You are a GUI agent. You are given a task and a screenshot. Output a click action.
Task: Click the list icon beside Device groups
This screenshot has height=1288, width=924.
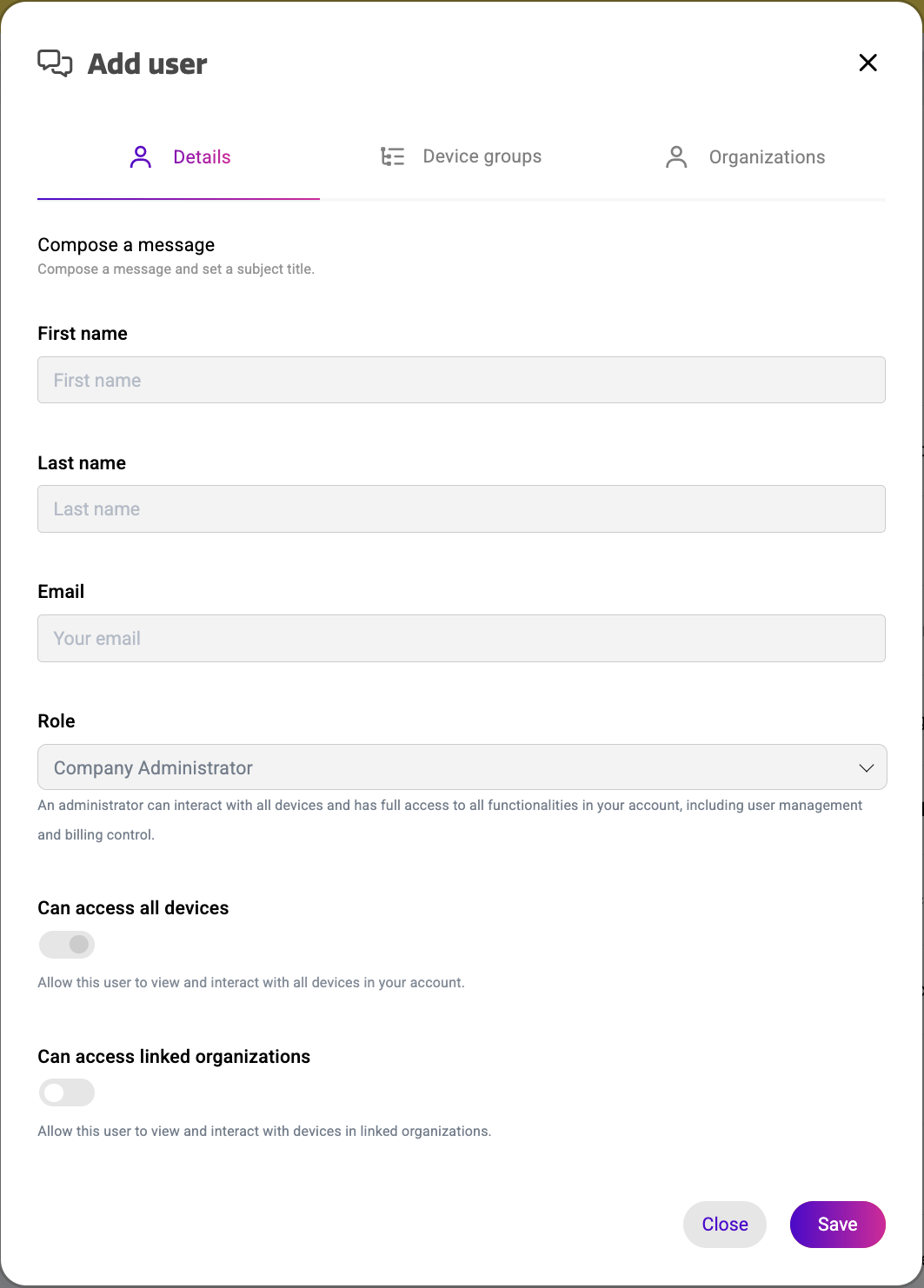pos(393,156)
